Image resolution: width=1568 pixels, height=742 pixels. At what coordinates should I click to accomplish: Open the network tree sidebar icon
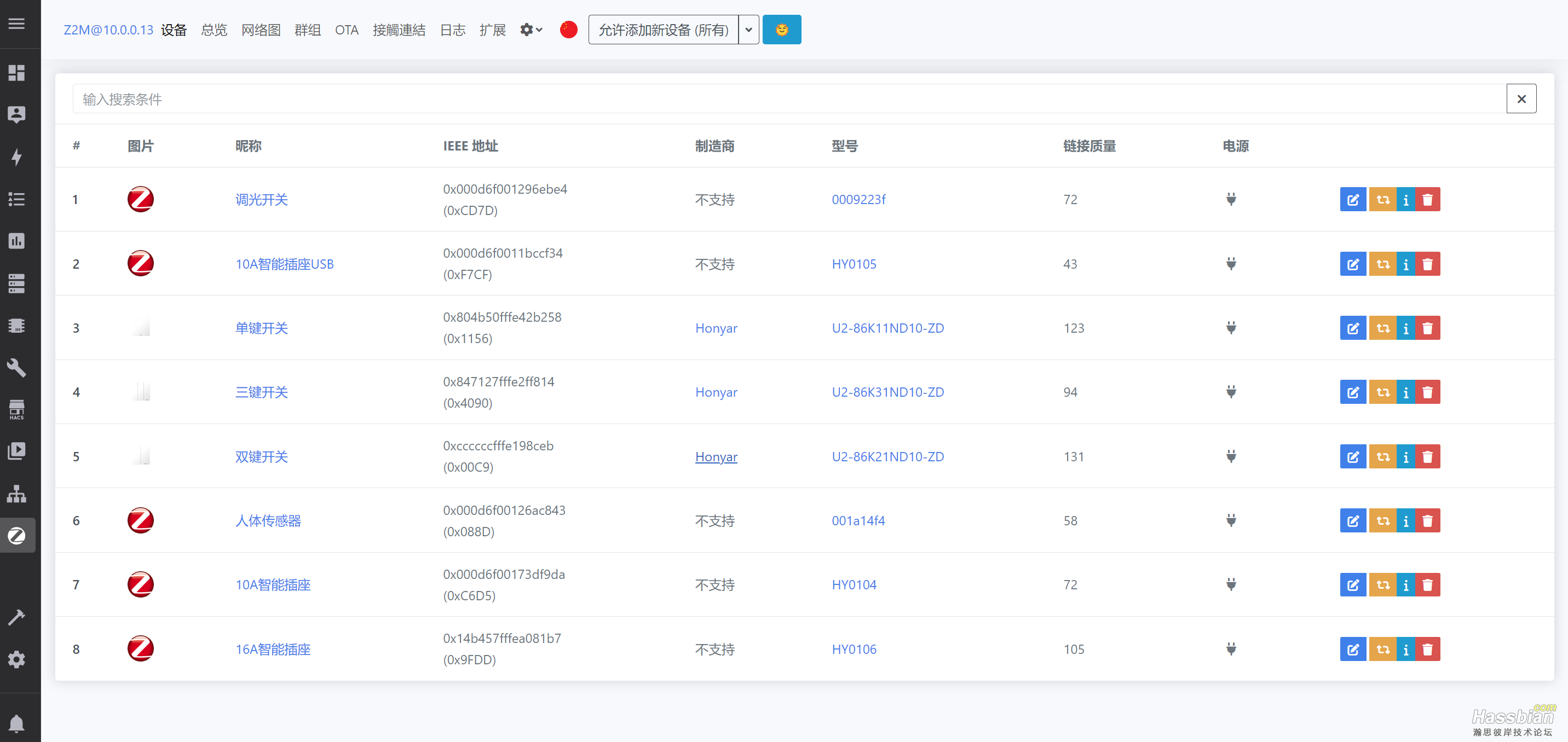[x=16, y=493]
